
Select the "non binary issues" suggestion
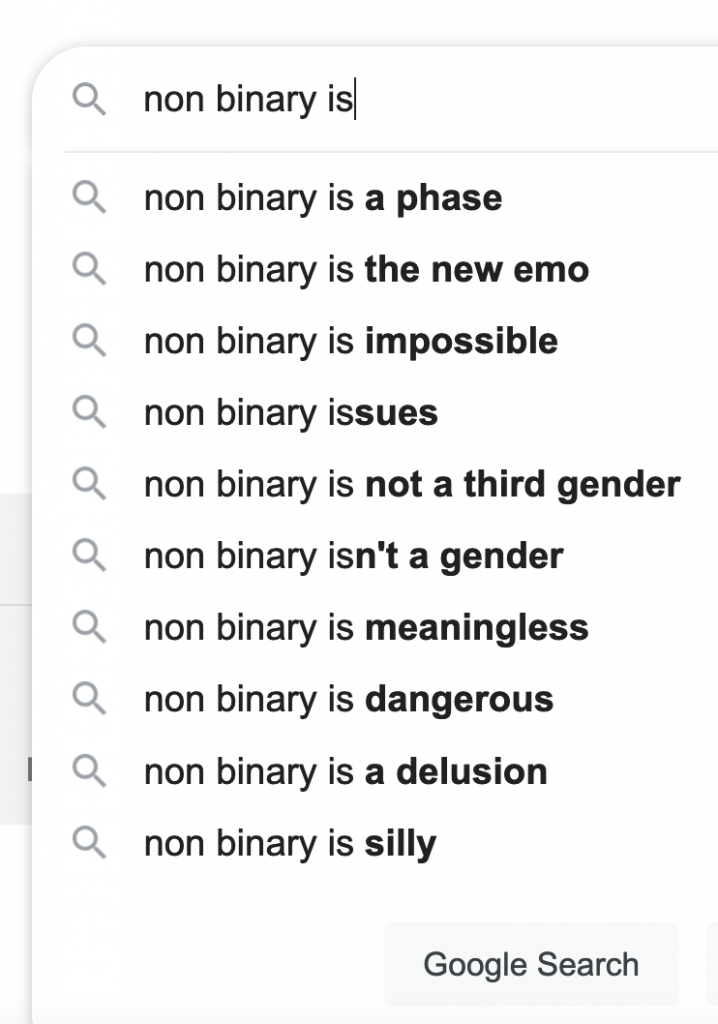[x=291, y=413]
